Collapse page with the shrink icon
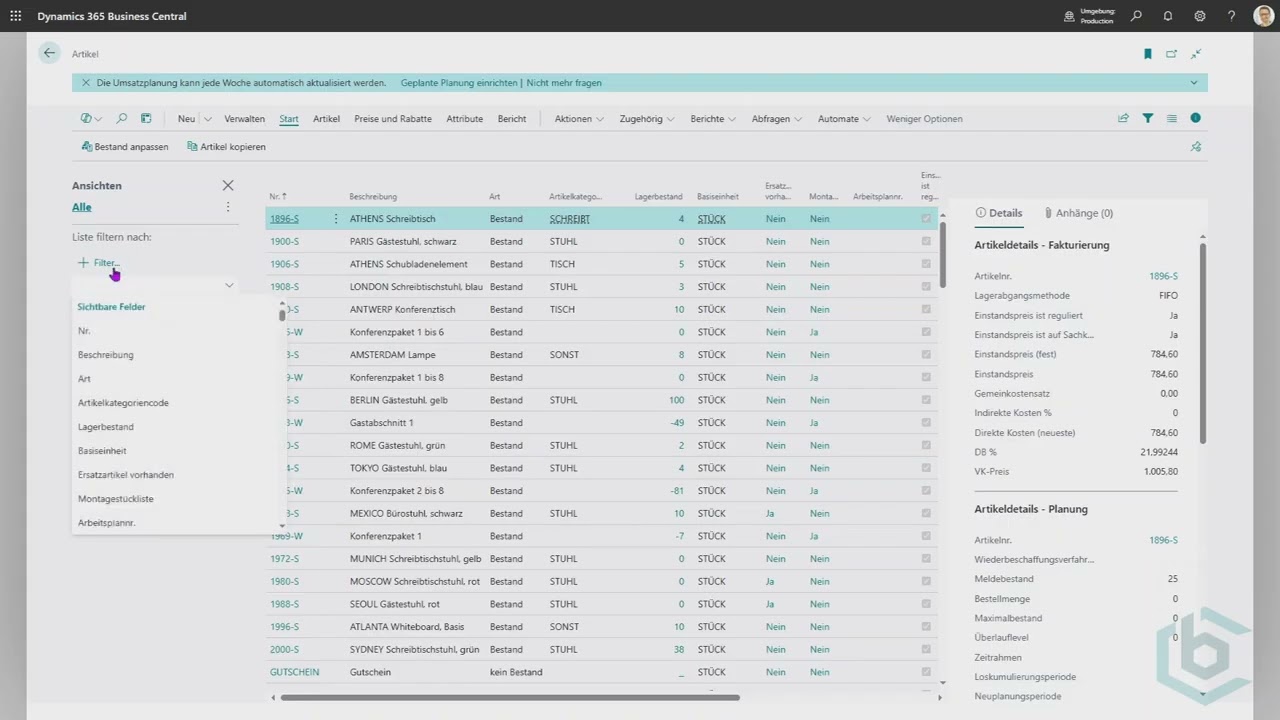 [x=1195, y=54]
